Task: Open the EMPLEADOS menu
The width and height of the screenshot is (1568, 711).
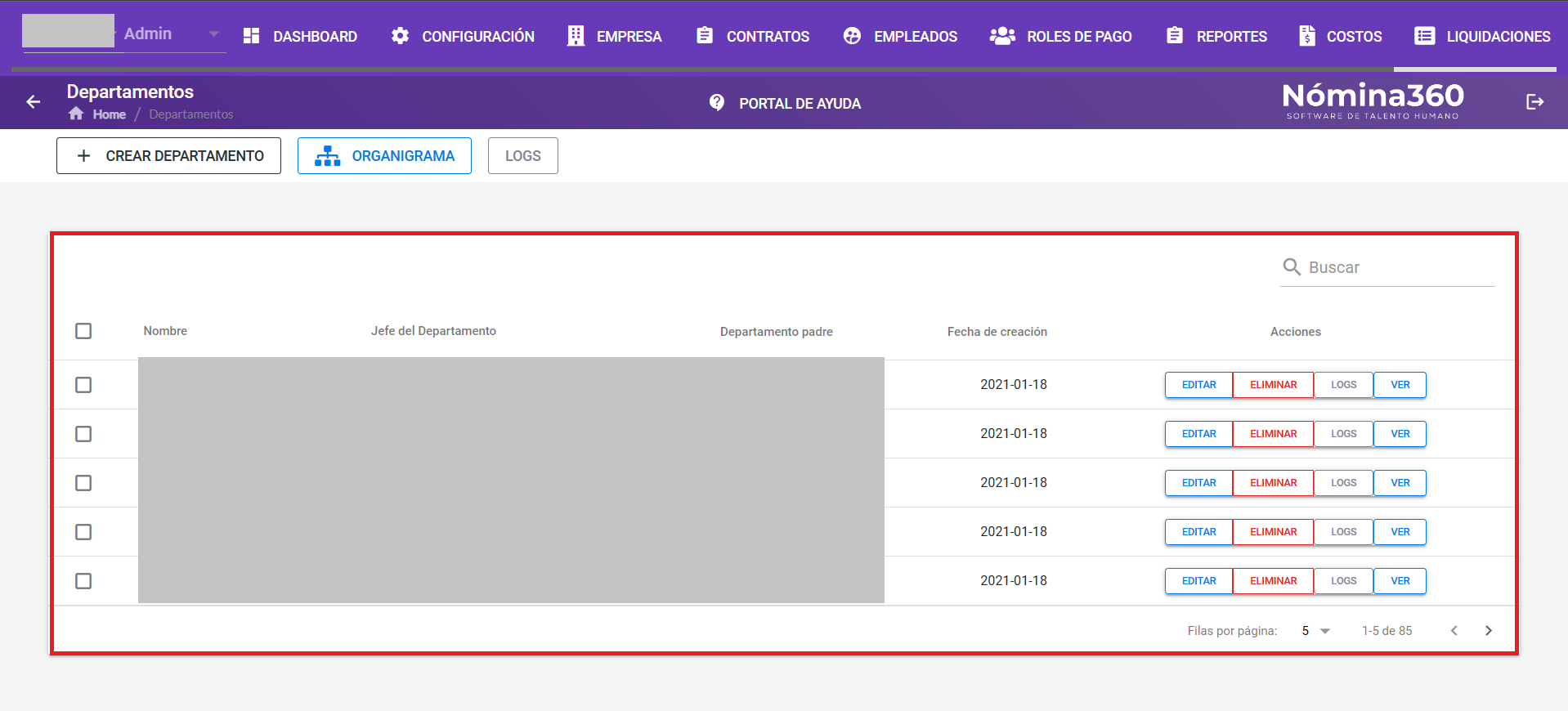Action: click(x=900, y=37)
